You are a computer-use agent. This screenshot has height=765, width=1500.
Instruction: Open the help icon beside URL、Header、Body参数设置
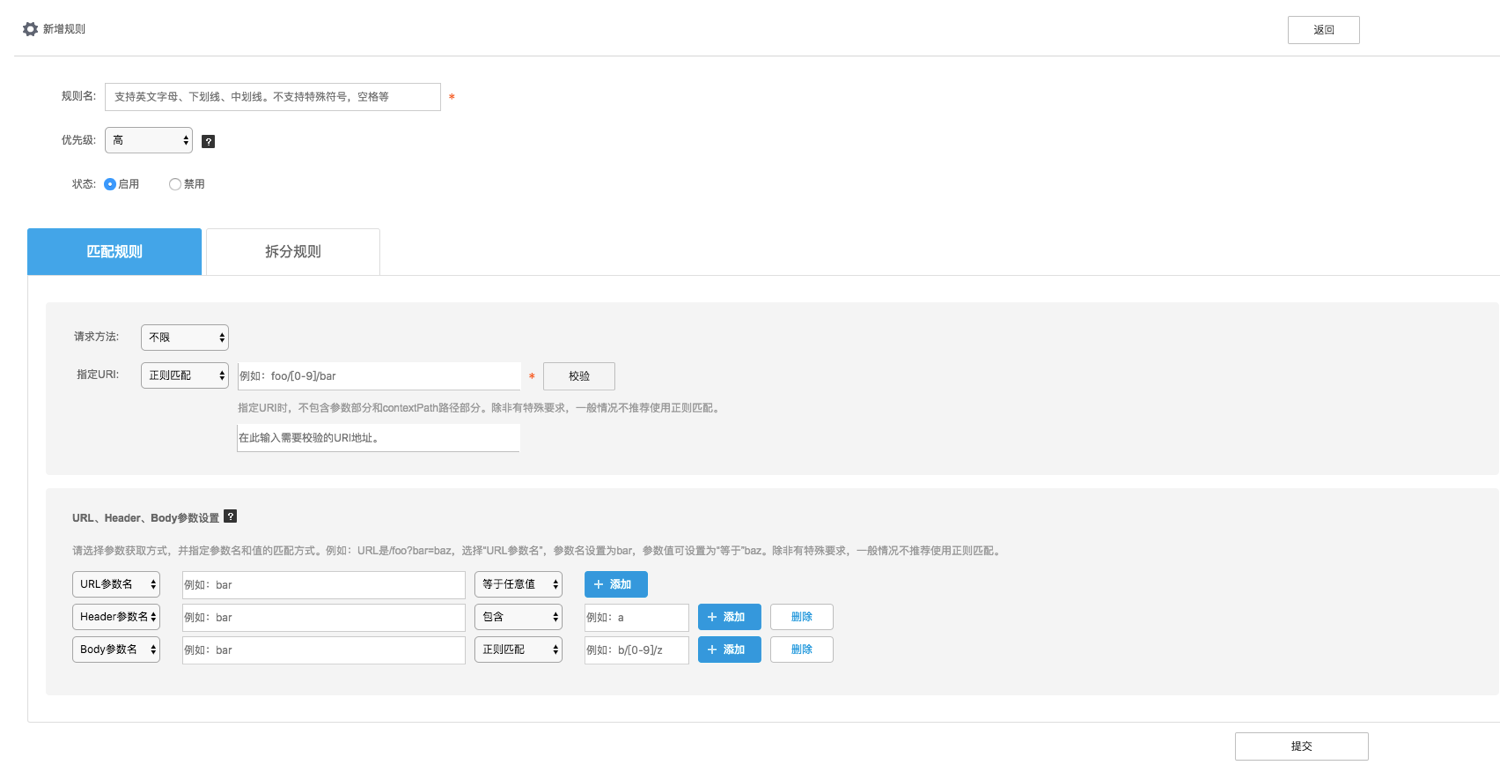coord(230,516)
